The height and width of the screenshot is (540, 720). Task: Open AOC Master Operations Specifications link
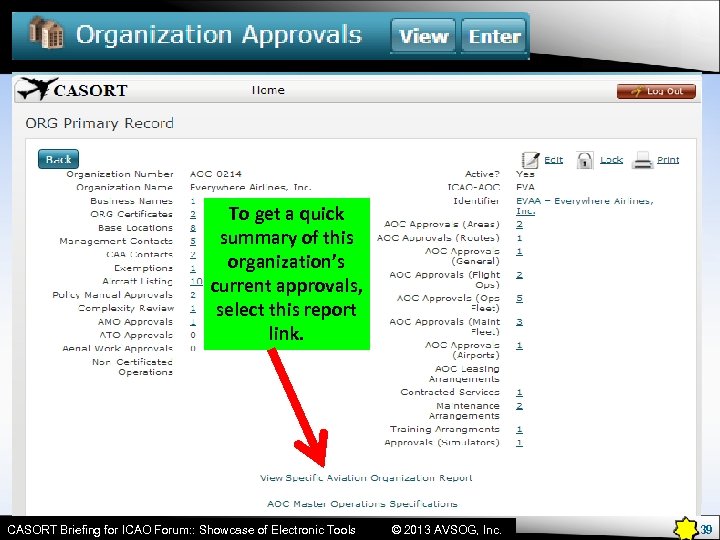pos(362,504)
